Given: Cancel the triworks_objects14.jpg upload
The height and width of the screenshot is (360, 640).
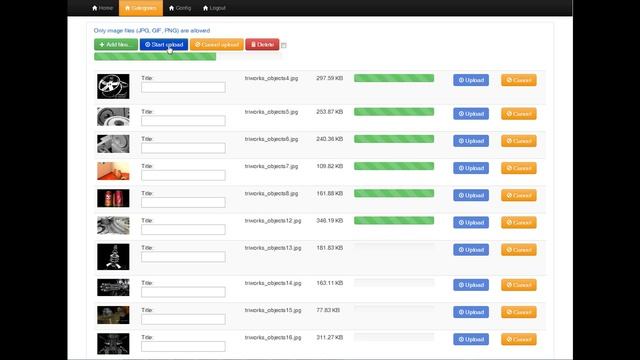Looking at the screenshot, I should tap(519, 285).
